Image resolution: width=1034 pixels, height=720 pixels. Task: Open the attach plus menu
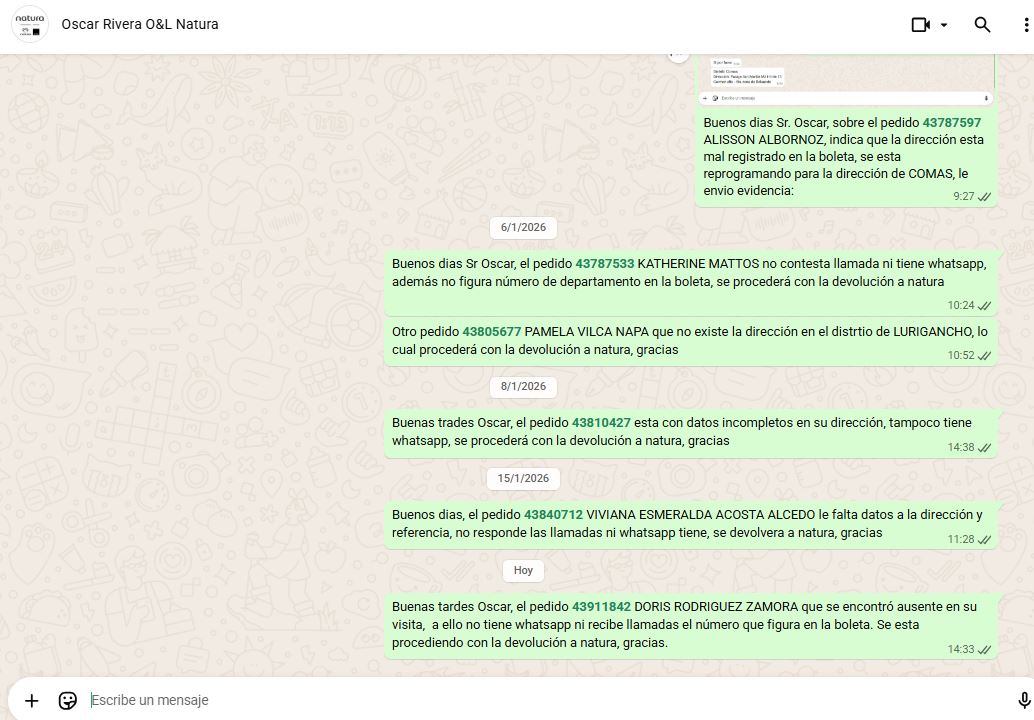(x=31, y=700)
